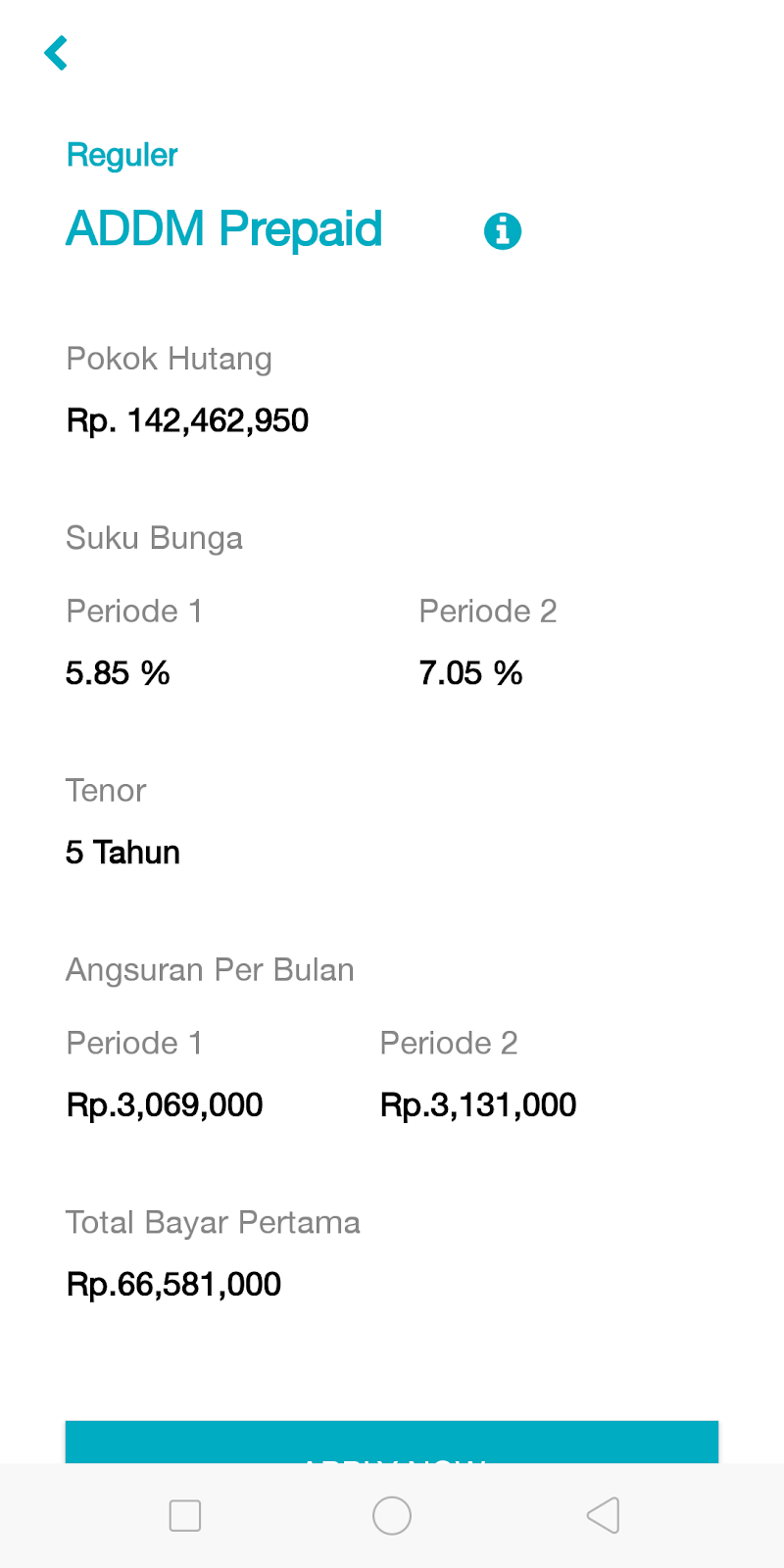This screenshot has width=784, height=1568.
Task: Open info icon beside ADDM Prepaid
Action: 503,231
